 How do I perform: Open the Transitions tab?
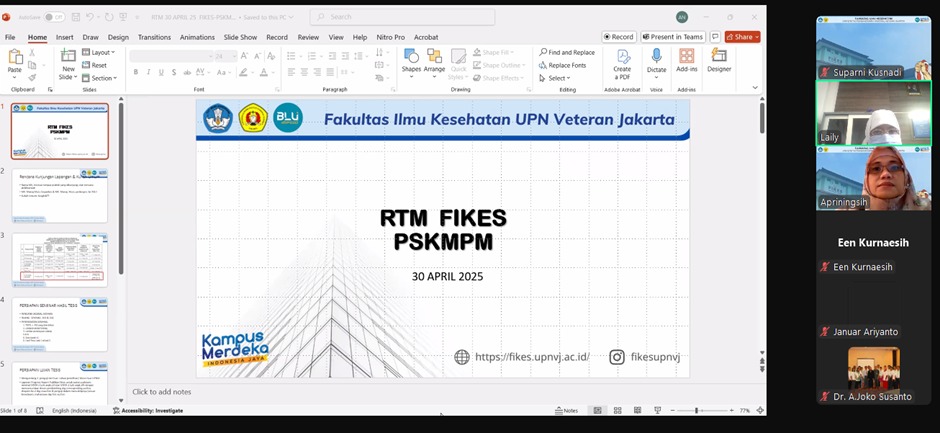pyautogui.click(x=154, y=37)
